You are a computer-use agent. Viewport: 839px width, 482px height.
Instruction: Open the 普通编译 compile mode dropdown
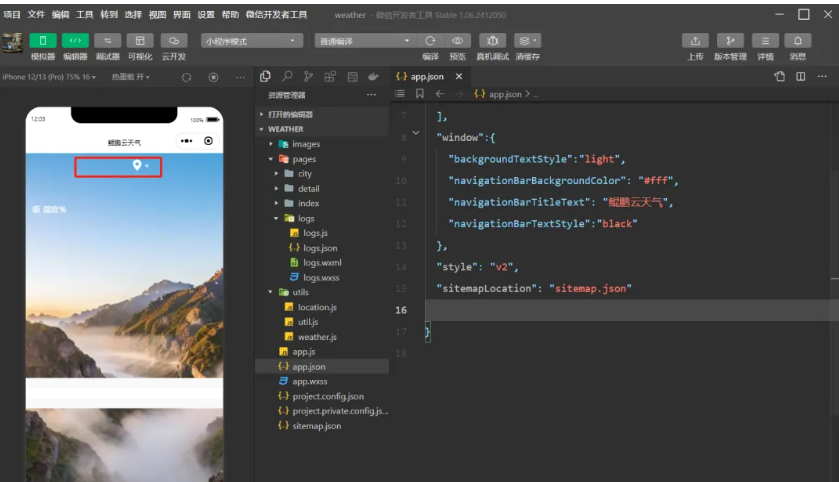[x=365, y=41]
